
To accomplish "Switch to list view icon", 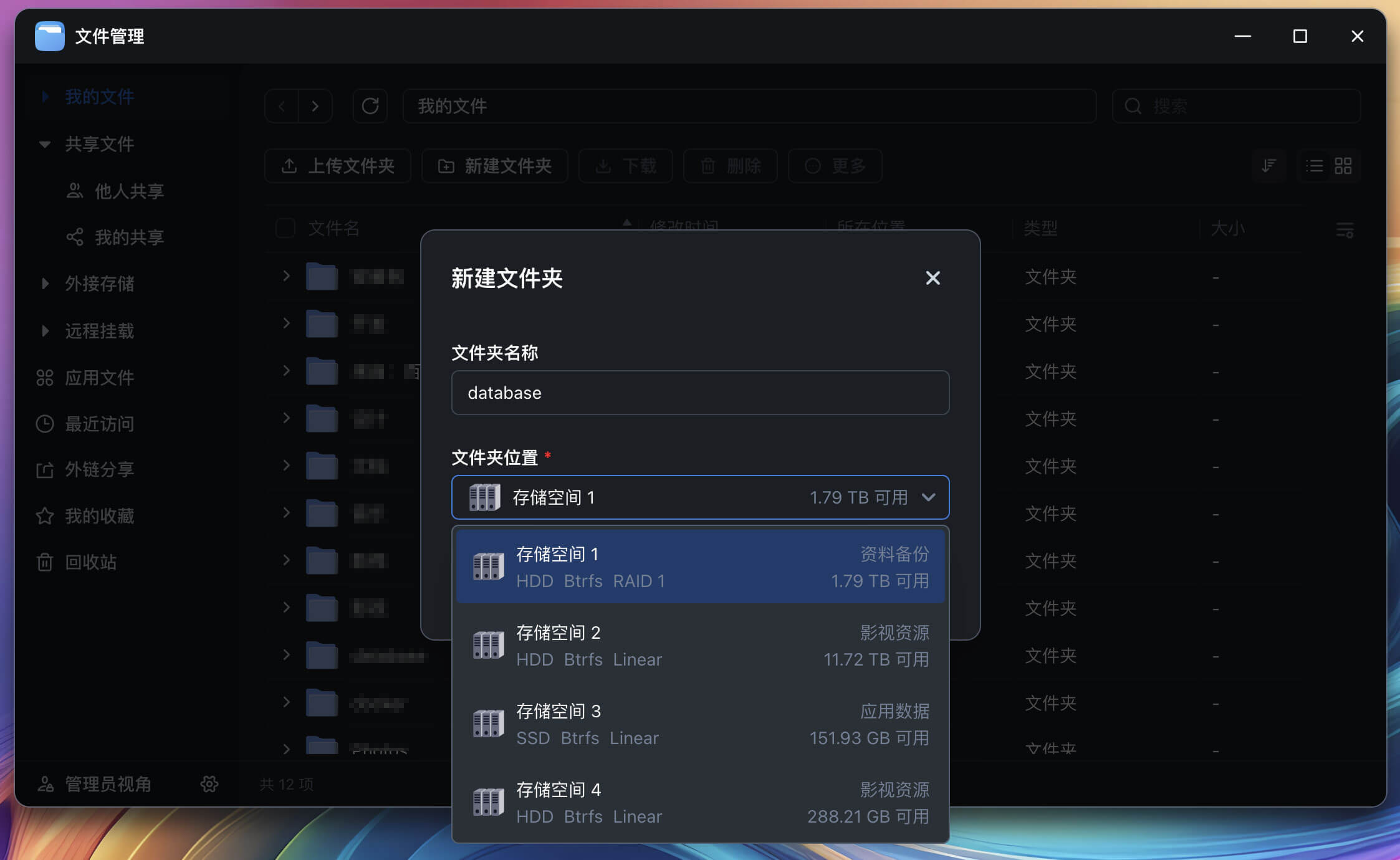I will pos(1315,166).
